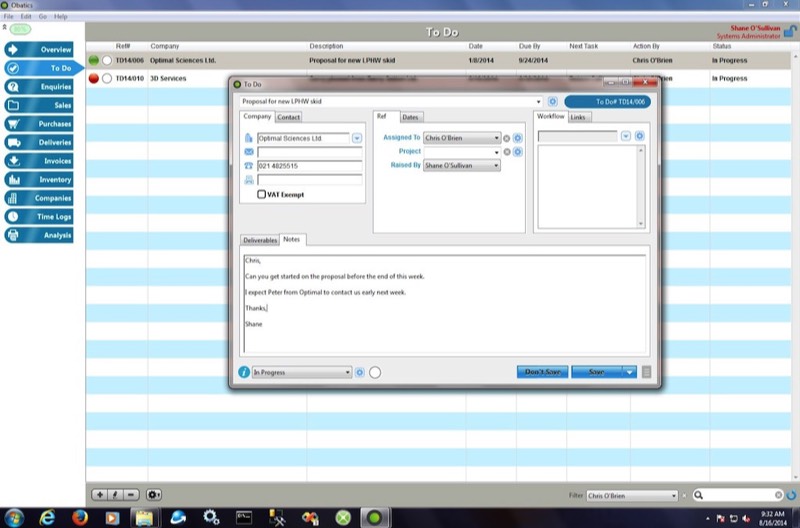Open the company selector dropdown button
The image size is (800, 528).
coord(357,138)
